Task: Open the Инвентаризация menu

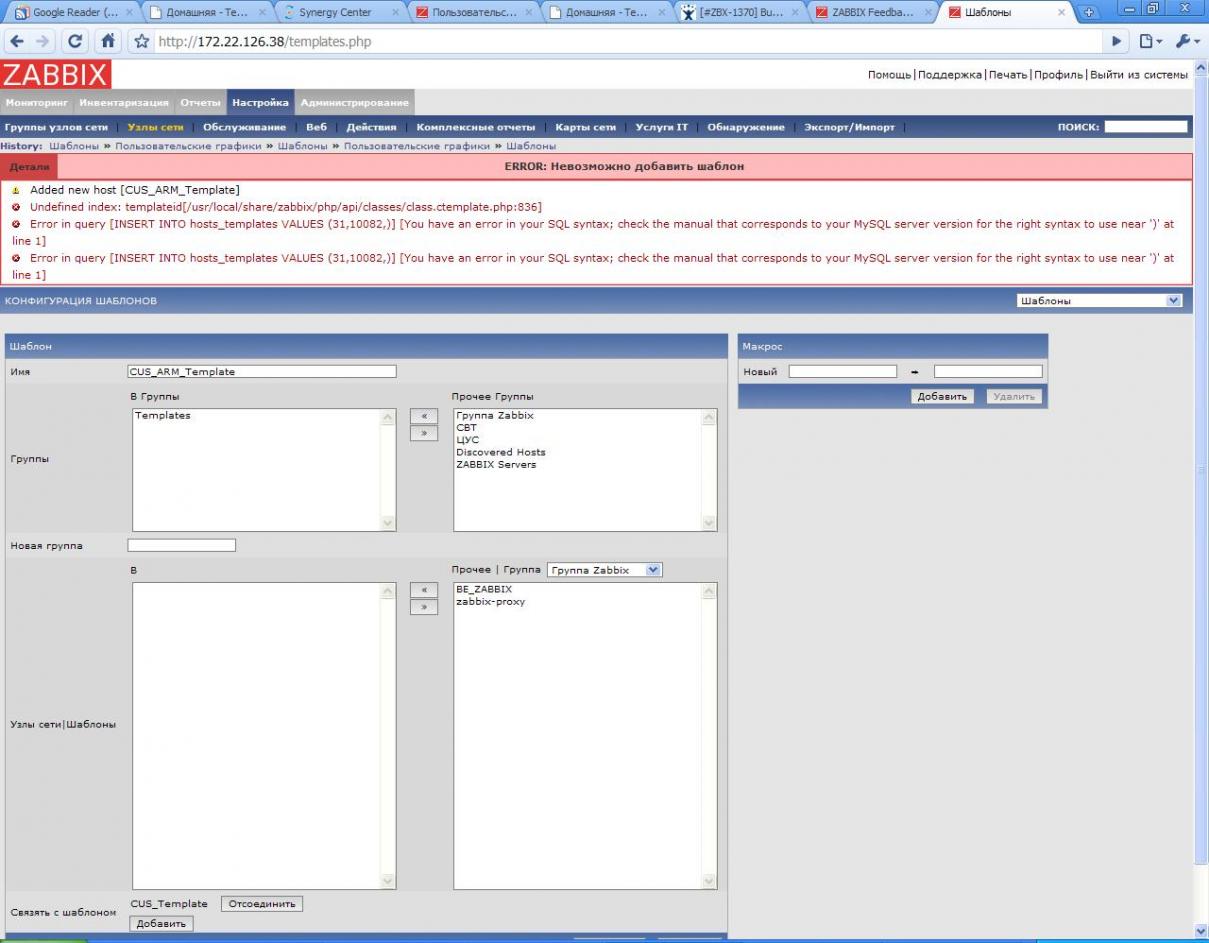Action: click(x=124, y=102)
